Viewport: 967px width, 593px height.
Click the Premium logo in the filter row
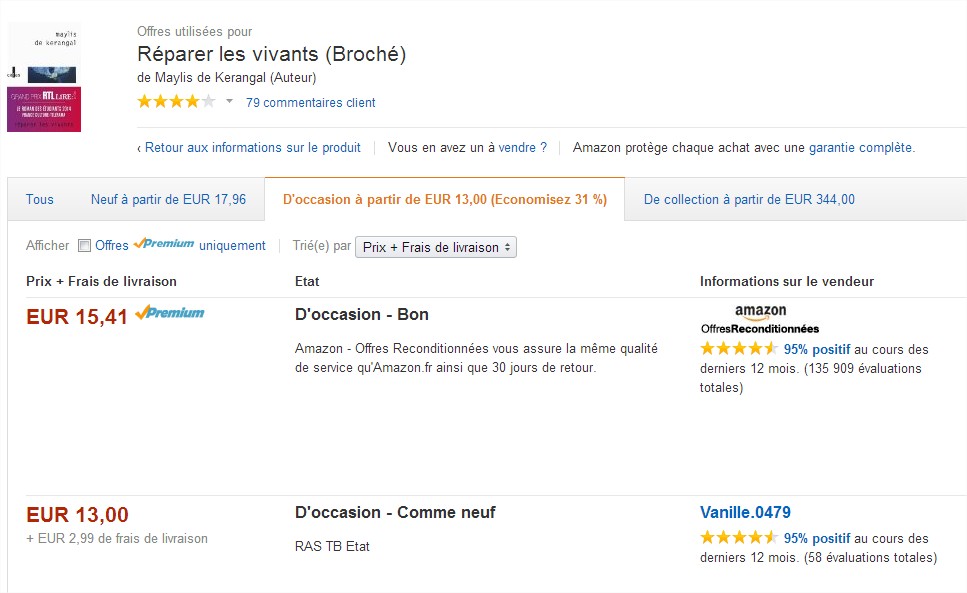(x=164, y=243)
